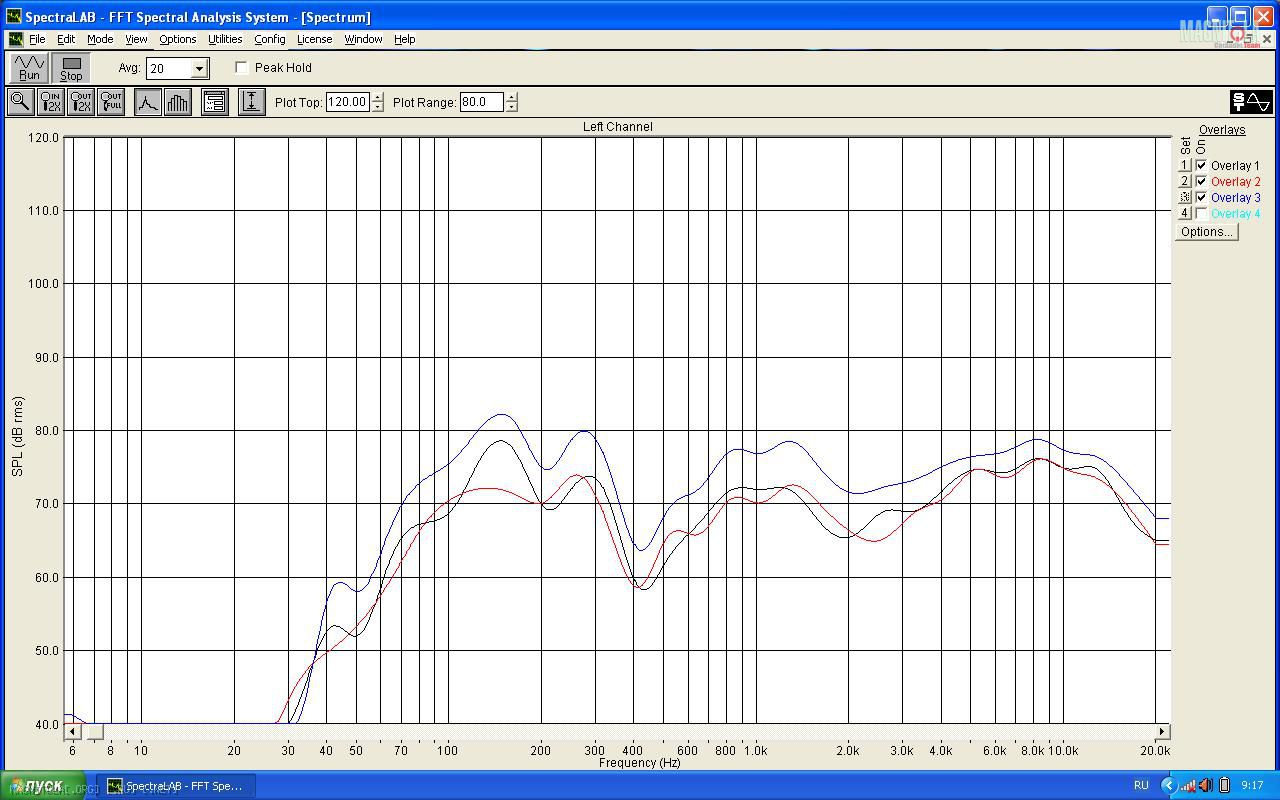Open the Avg dropdown list

pyautogui.click(x=199, y=69)
